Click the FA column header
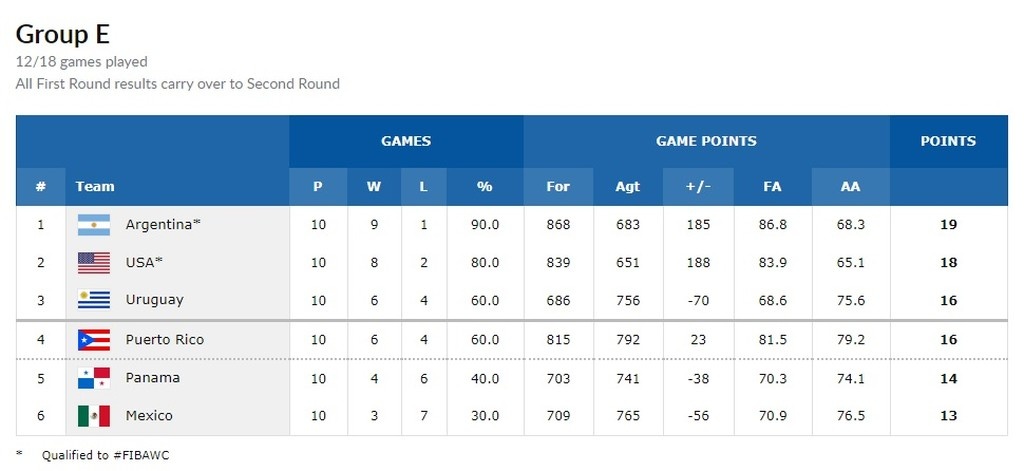 tap(772, 186)
